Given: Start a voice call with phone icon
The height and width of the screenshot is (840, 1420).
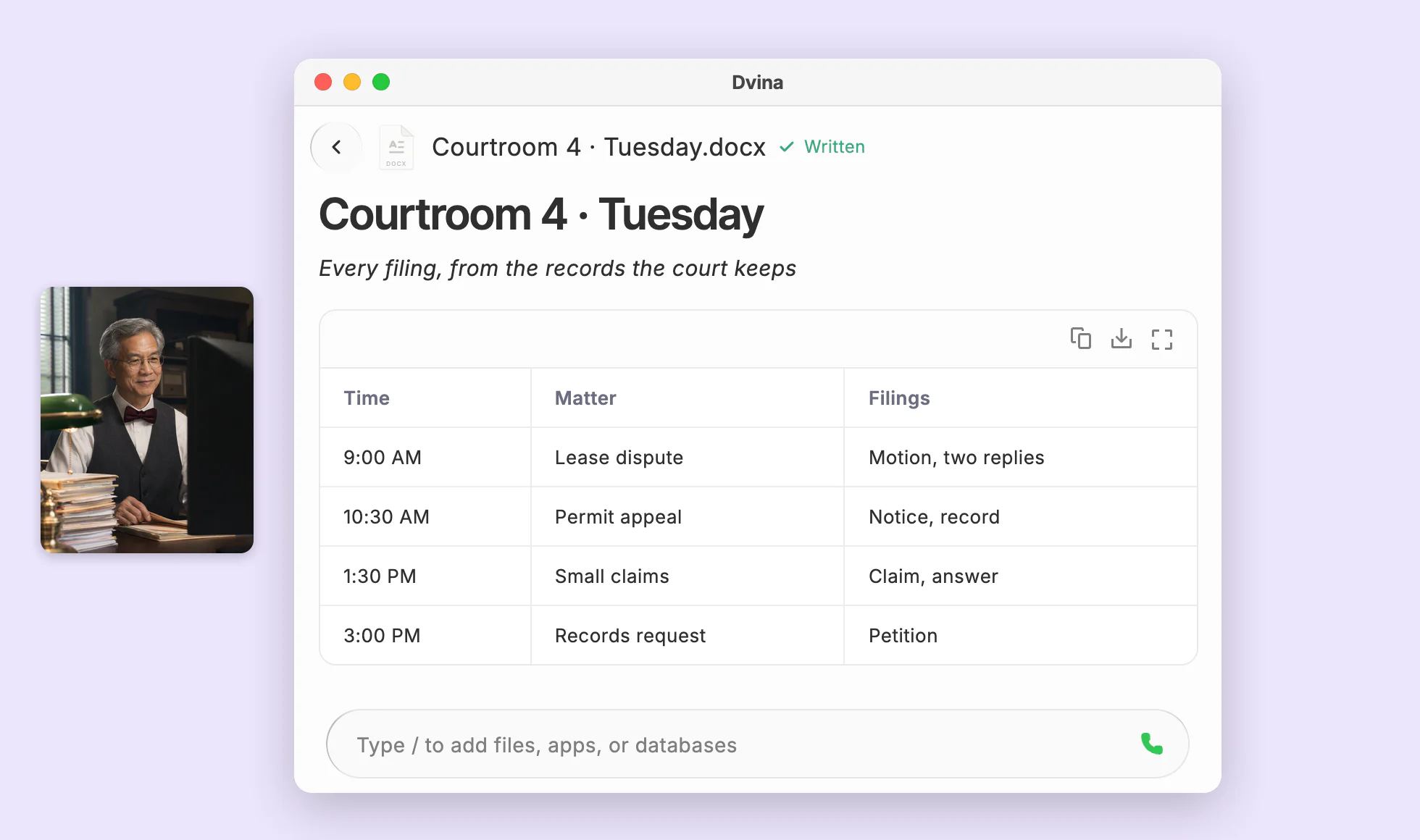Looking at the screenshot, I should 1151,744.
